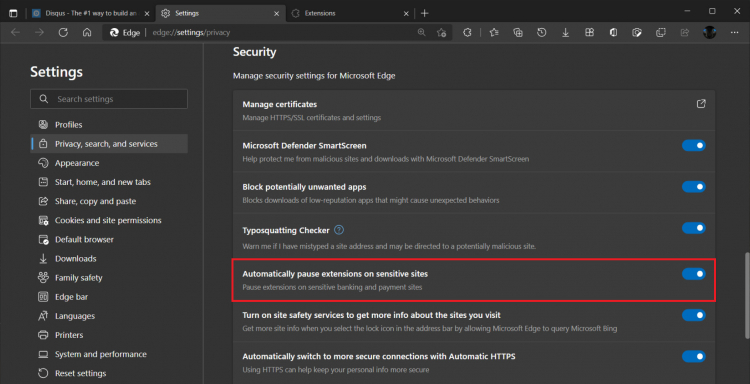Screen dimensions: 750x384
Task: Click the Typosquatting Checker help question icon
Action: click(x=339, y=230)
